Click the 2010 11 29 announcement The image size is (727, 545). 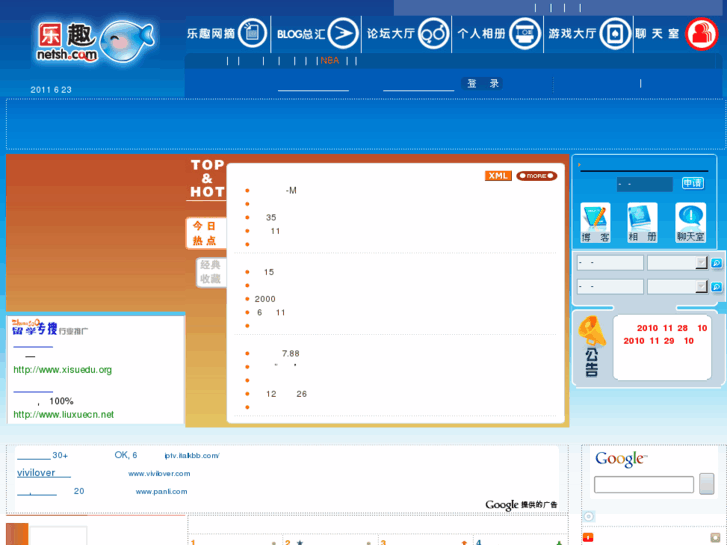click(x=658, y=341)
